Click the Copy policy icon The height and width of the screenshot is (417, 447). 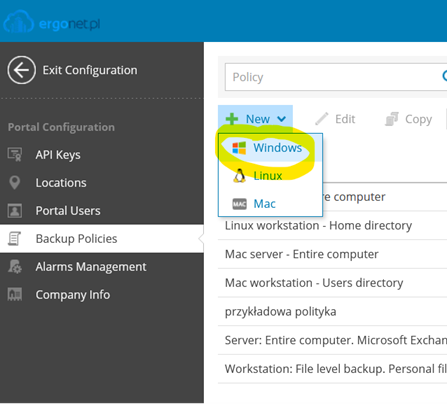(x=392, y=119)
